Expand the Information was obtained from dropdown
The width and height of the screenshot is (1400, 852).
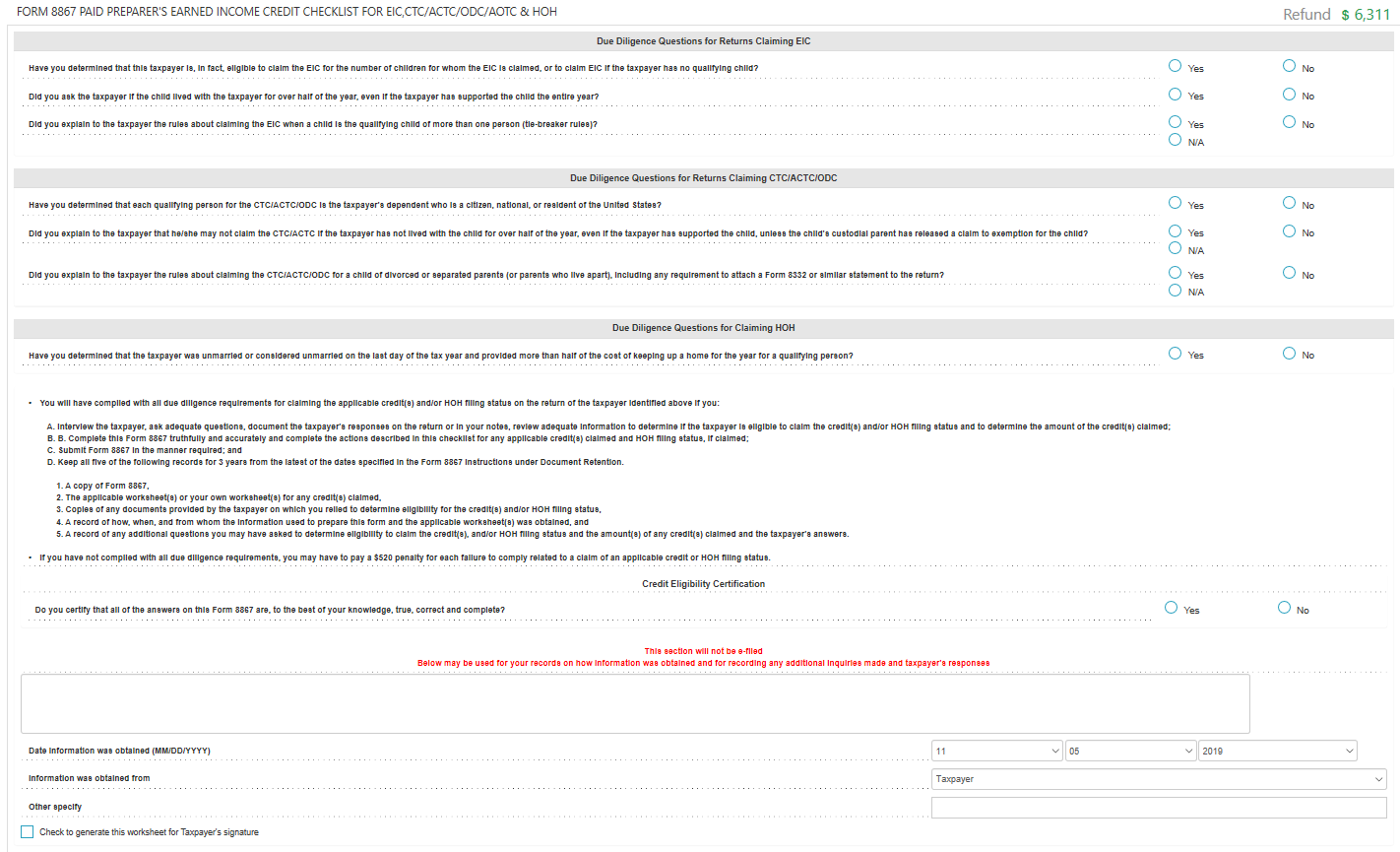point(1159,778)
